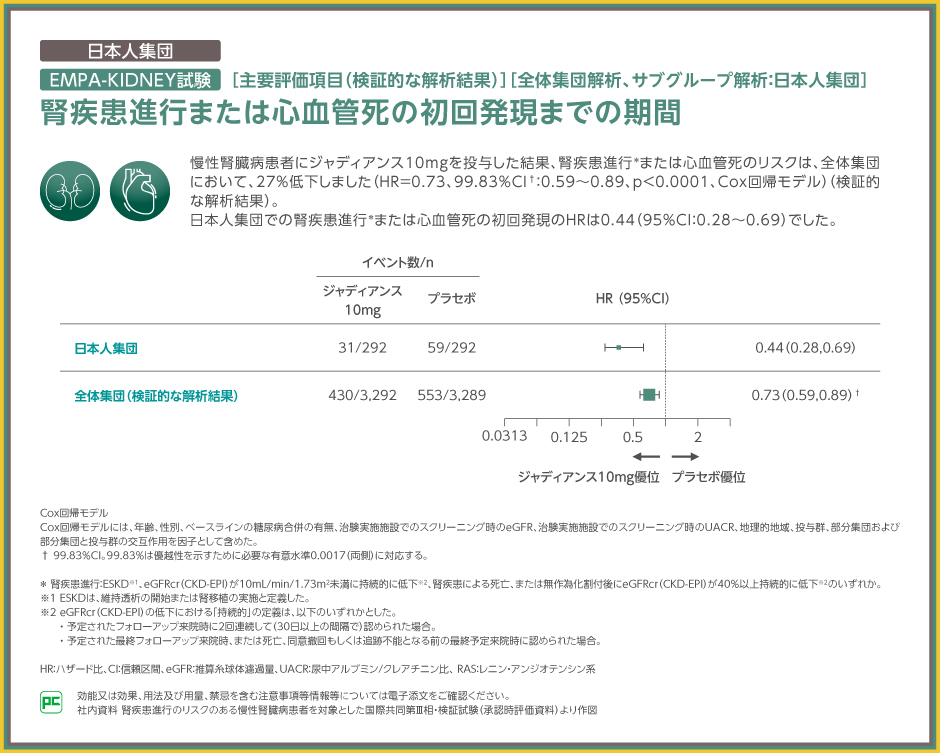Select the 日本人集団 forest plot marker
The height and width of the screenshot is (753, 940).
620,347
